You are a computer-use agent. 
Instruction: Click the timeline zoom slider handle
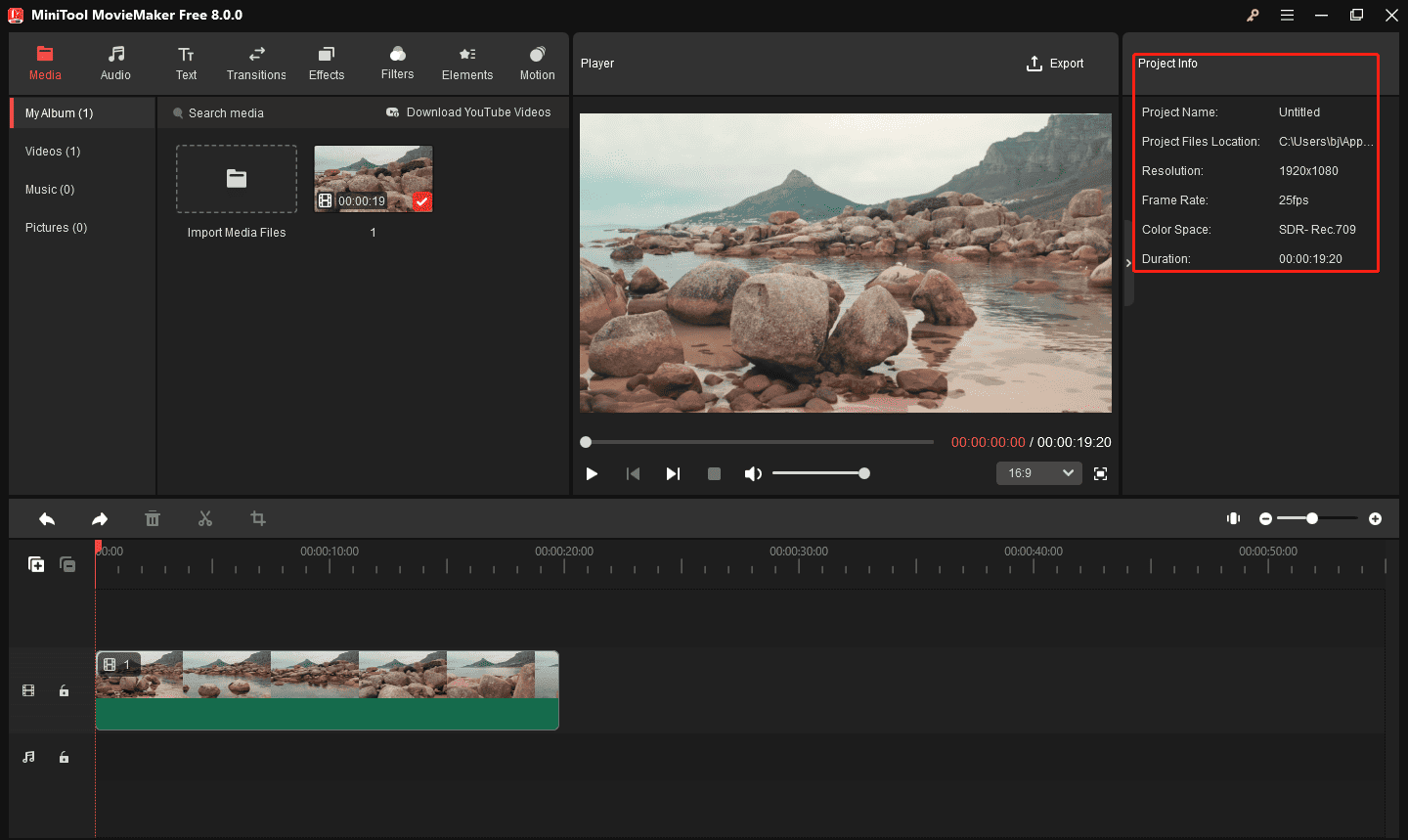(1312, 518)
